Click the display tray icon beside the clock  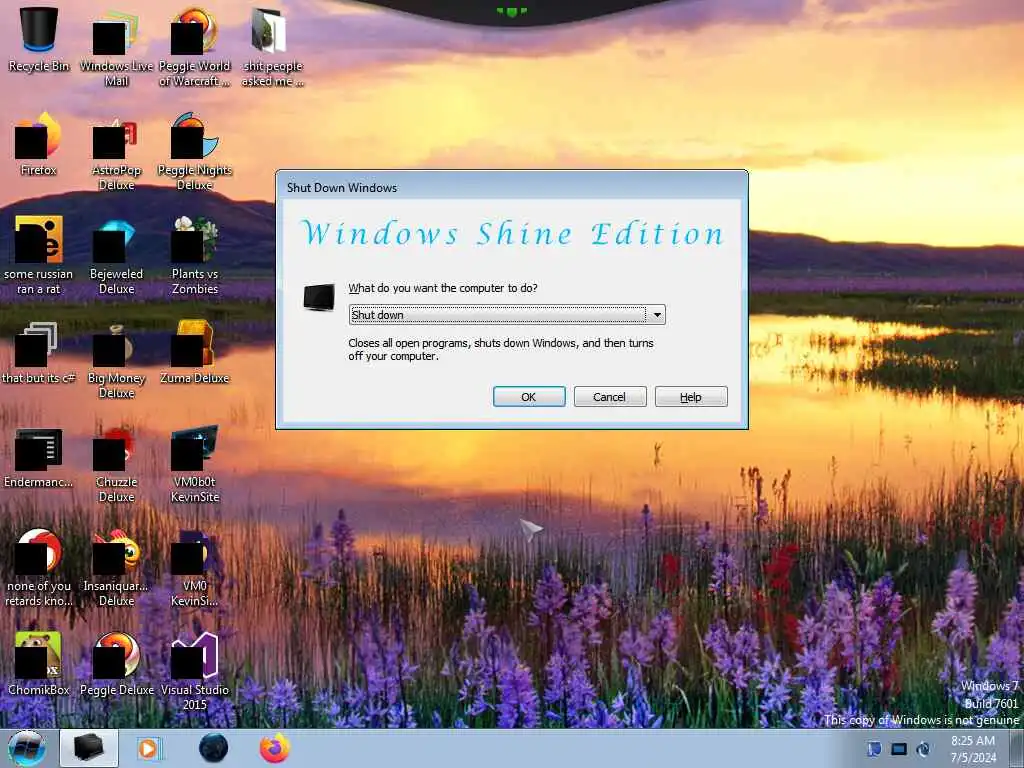[899, 749]
